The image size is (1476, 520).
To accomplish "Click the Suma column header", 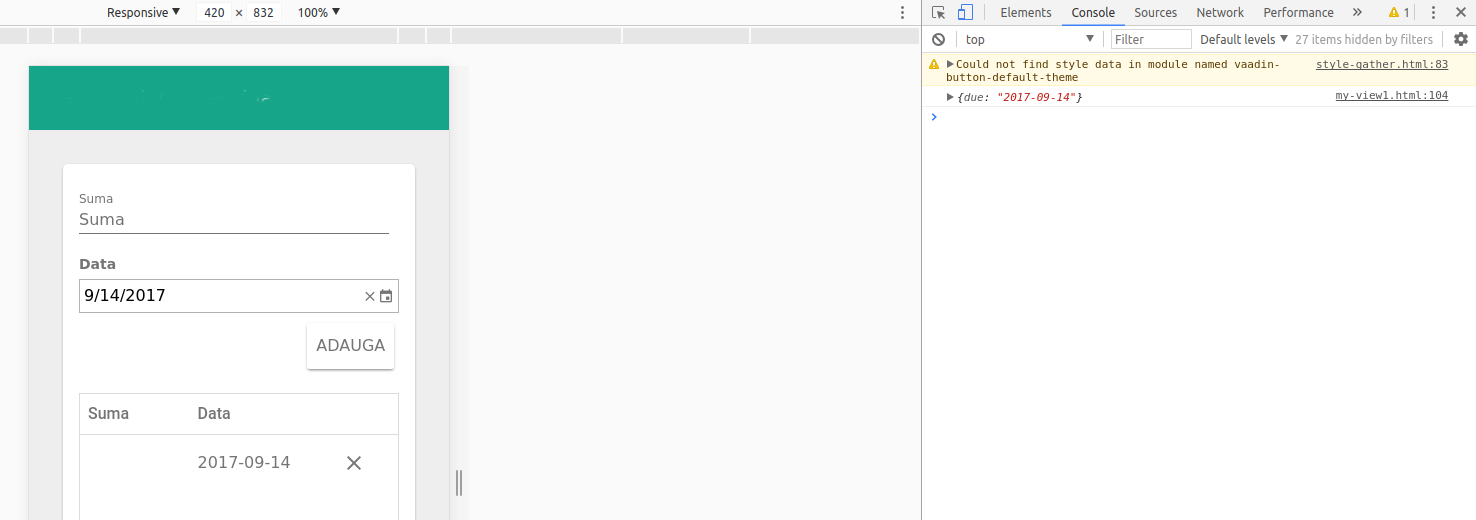I will [x=108, y=413].
